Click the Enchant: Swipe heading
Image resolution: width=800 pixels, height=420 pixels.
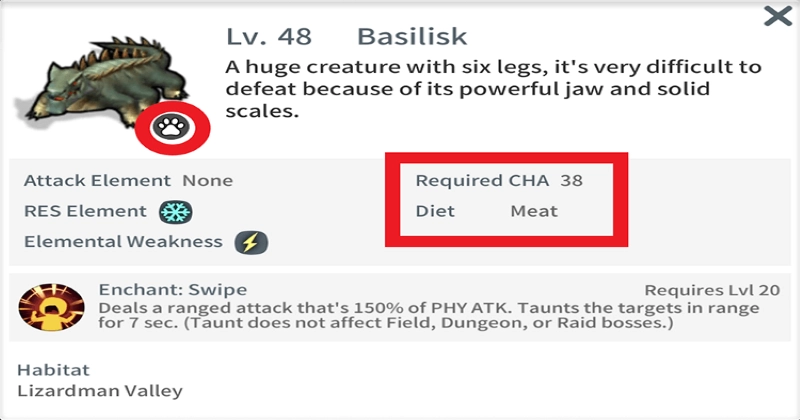tap(172, 290)
